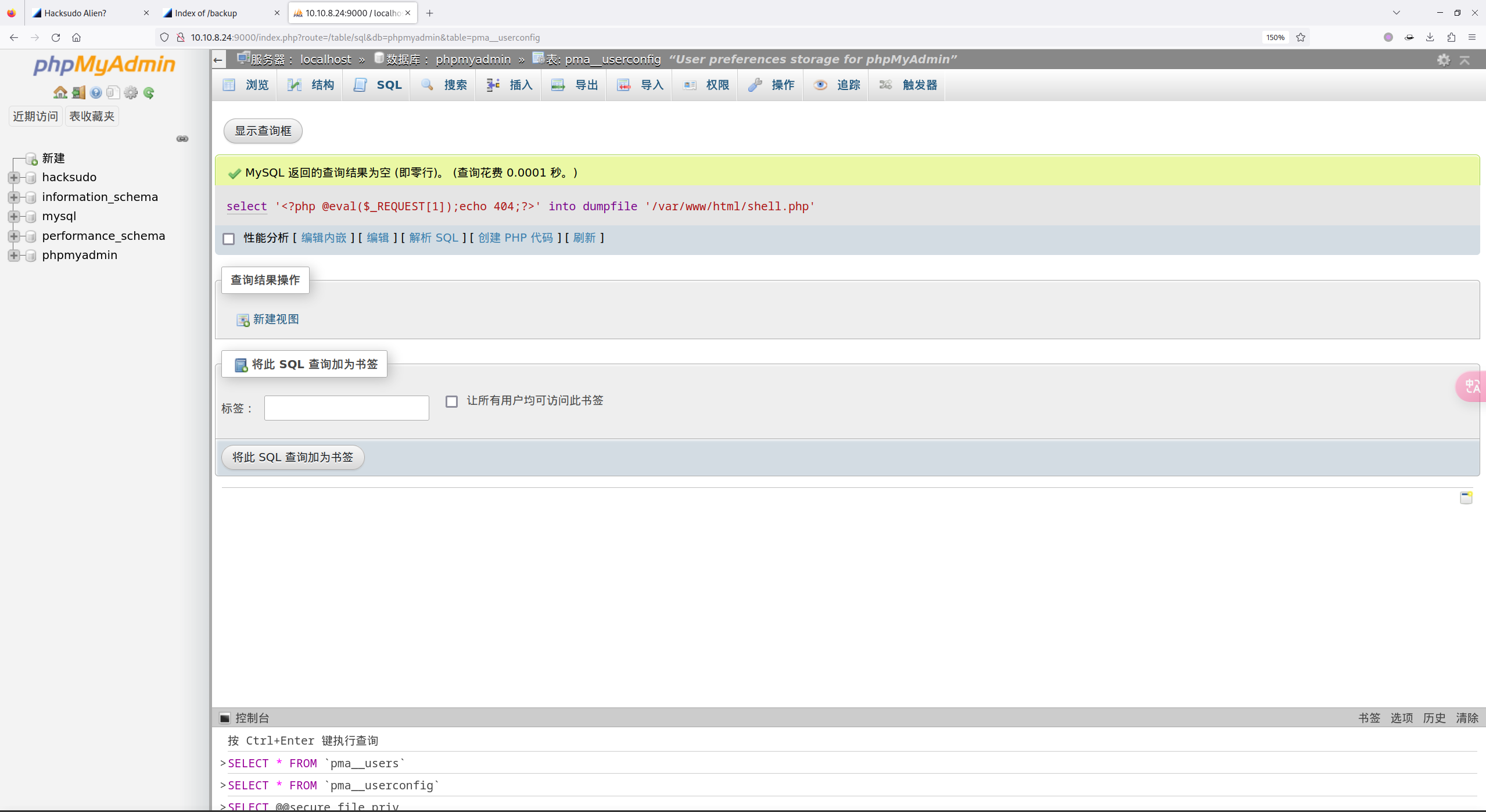Expand the phpmyadmin database tree node

14,255
